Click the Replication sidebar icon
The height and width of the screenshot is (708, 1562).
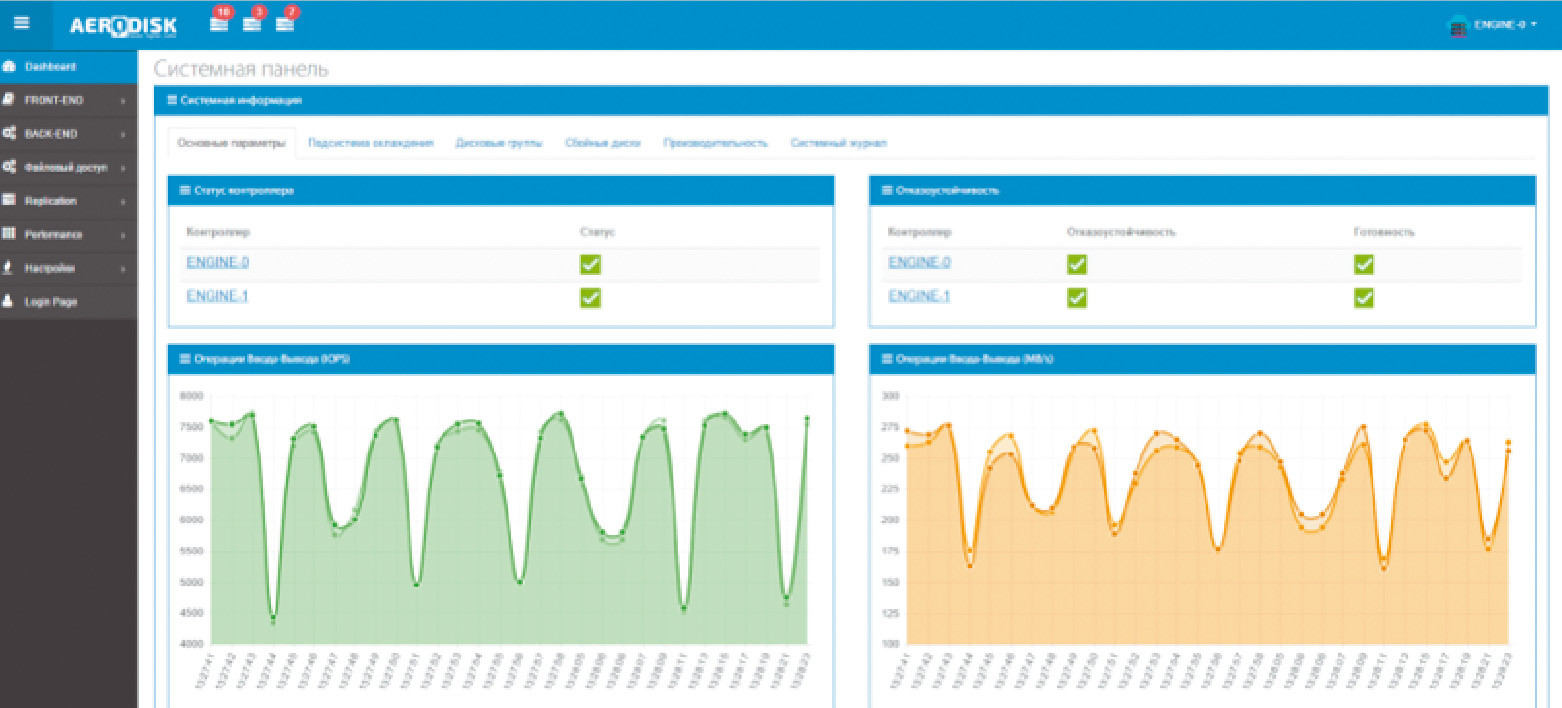(9, 201)
